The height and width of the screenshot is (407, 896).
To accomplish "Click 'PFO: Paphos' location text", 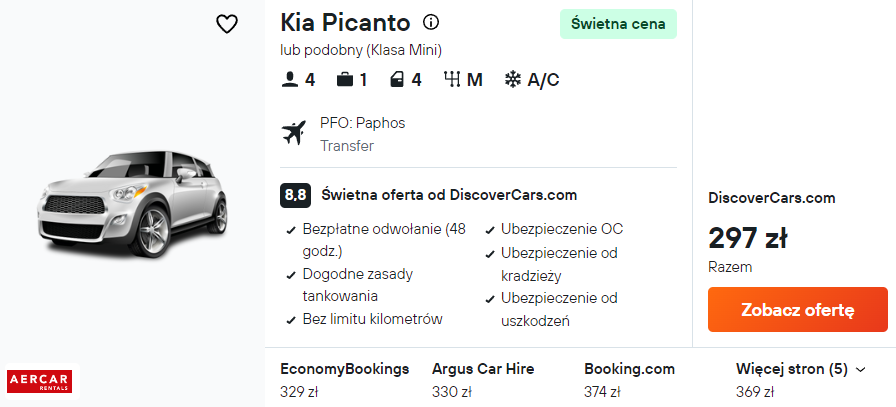I will point(362,123).
